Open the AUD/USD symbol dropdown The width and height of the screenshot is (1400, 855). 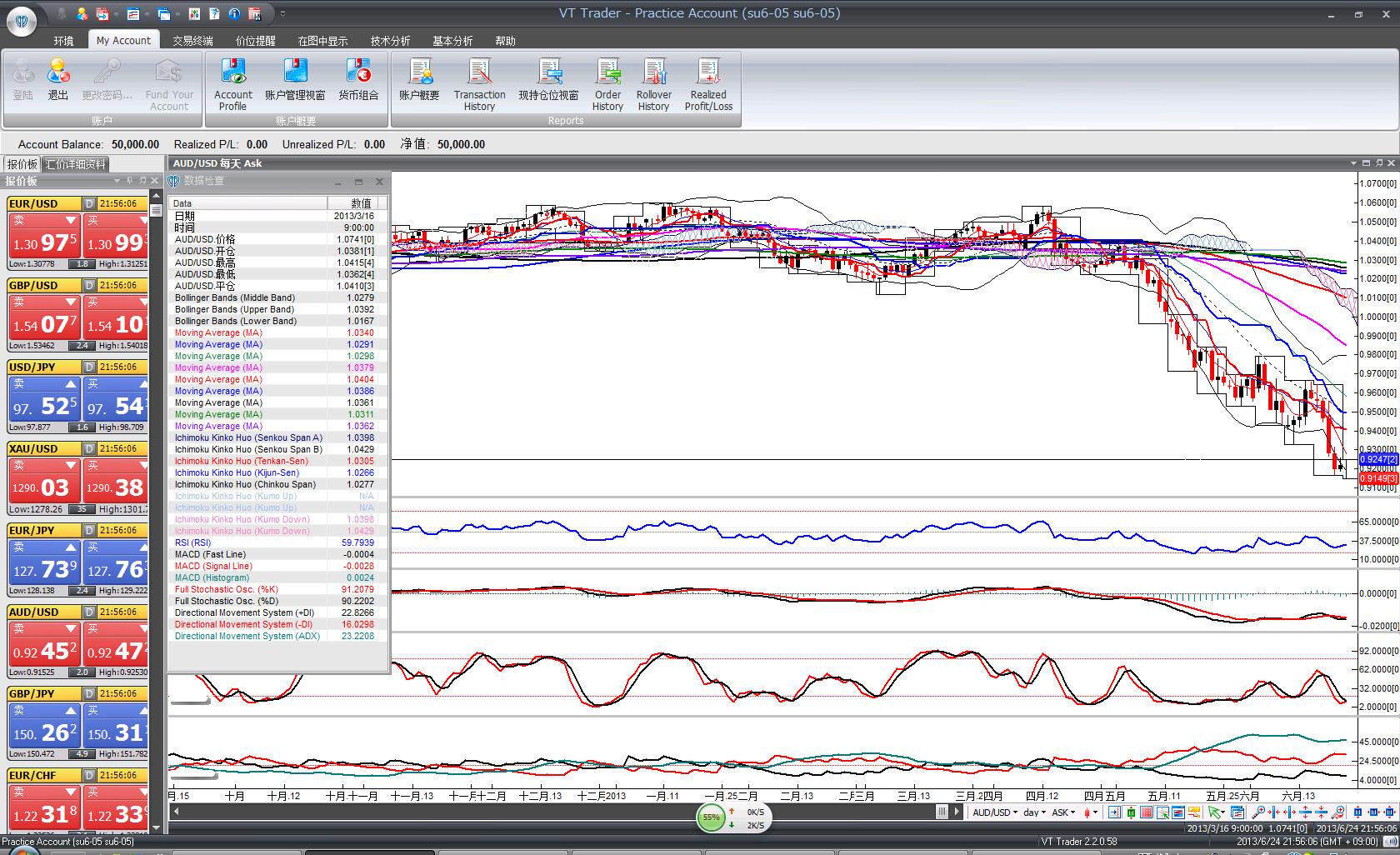[x=995, y=812]
